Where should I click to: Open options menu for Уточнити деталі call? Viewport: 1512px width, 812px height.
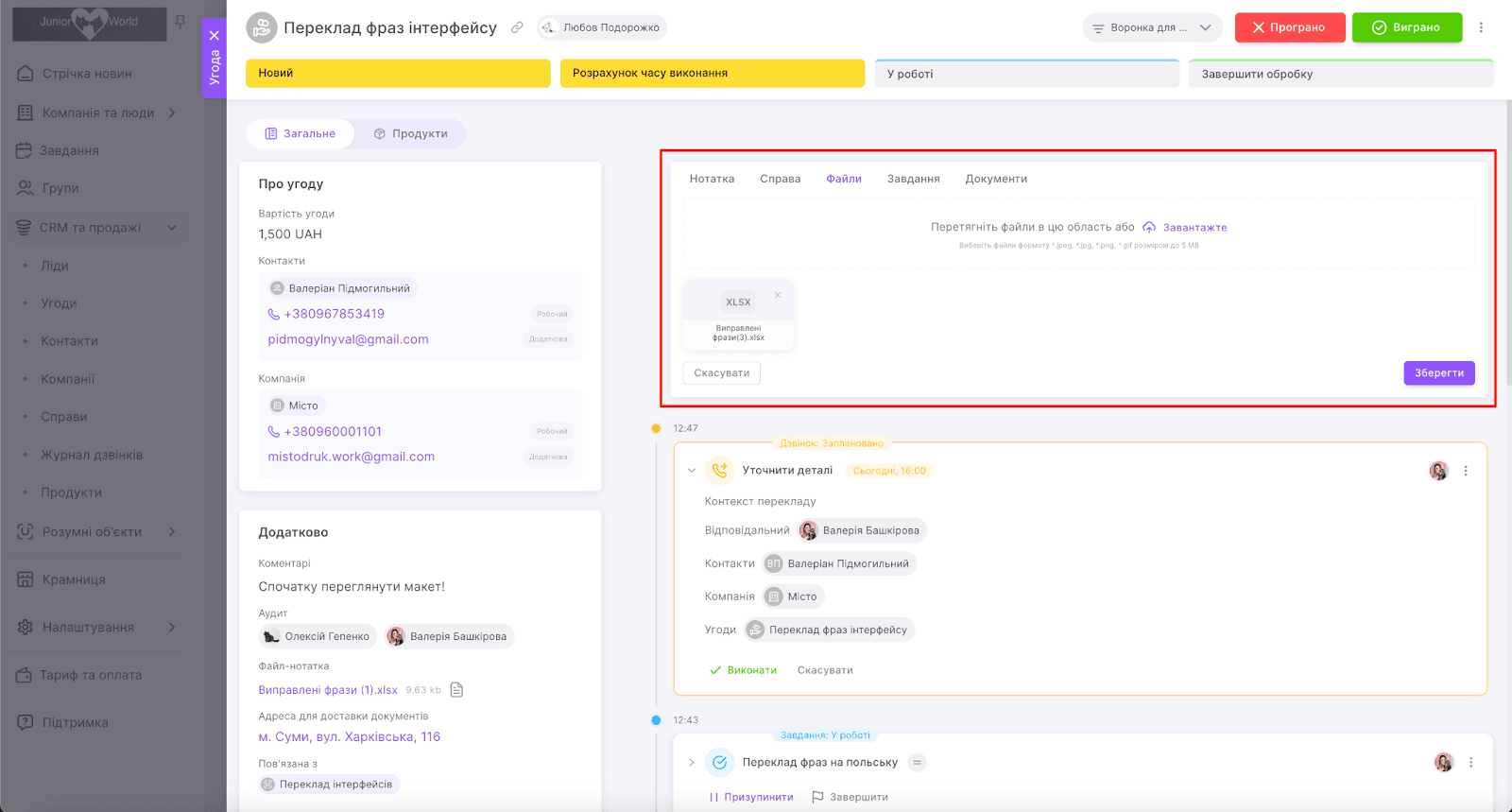pyautogui.click(x=1466, y=471)
